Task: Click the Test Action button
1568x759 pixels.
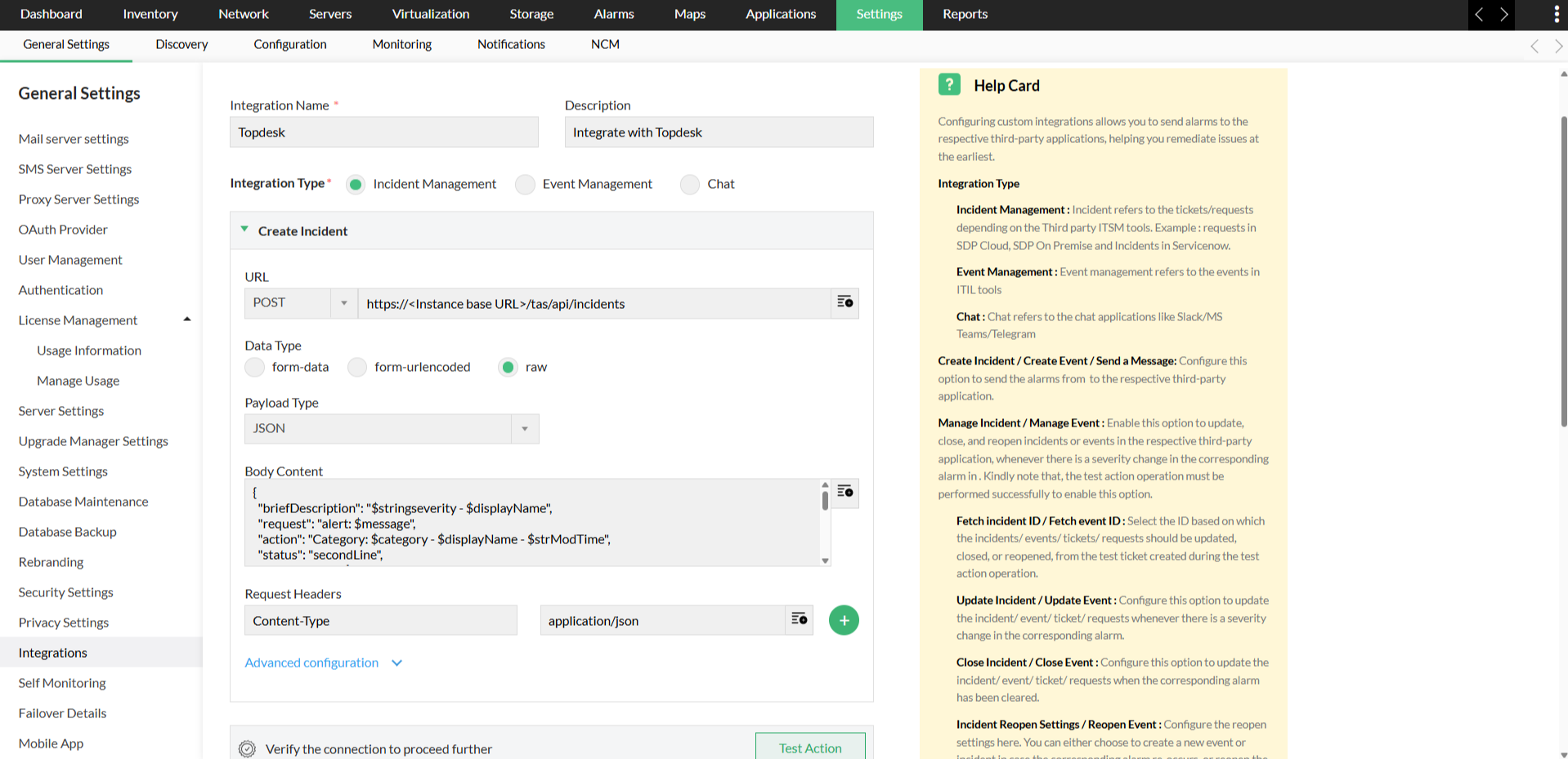Action: [x=810, y=747]
